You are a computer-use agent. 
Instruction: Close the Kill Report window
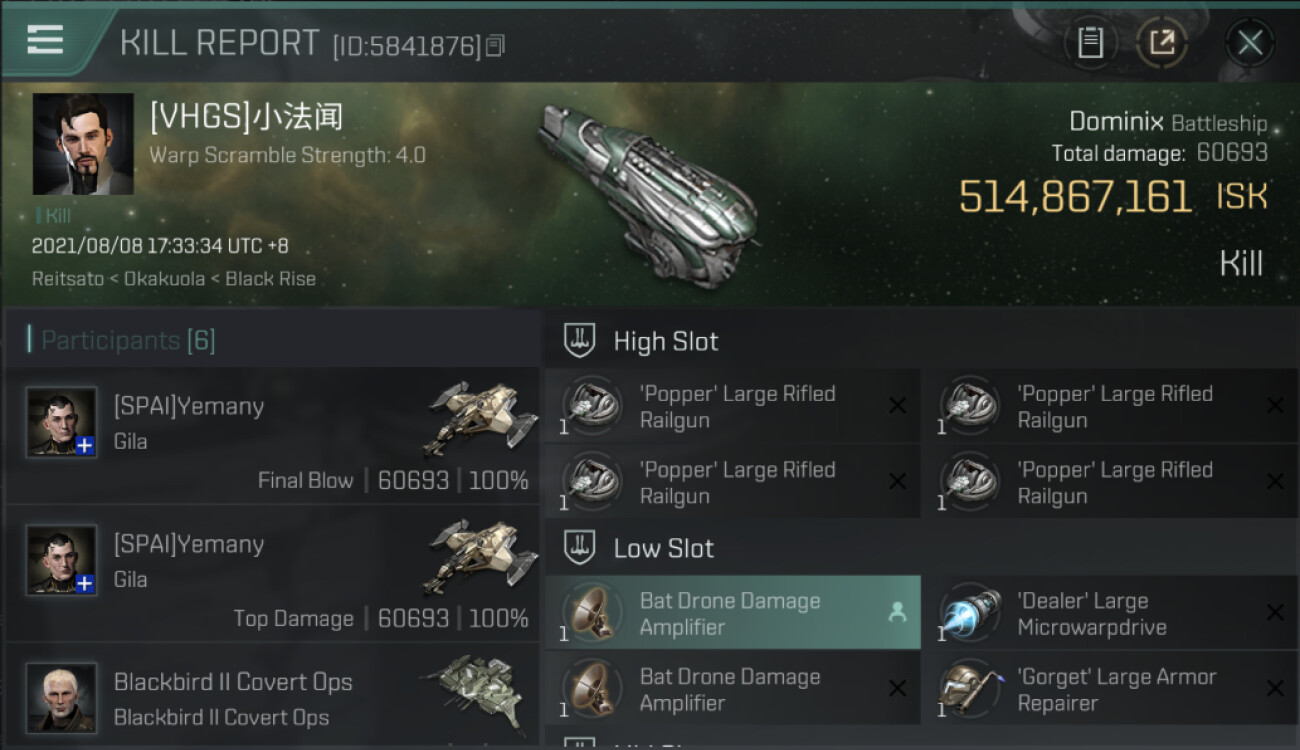(1250, 42)
